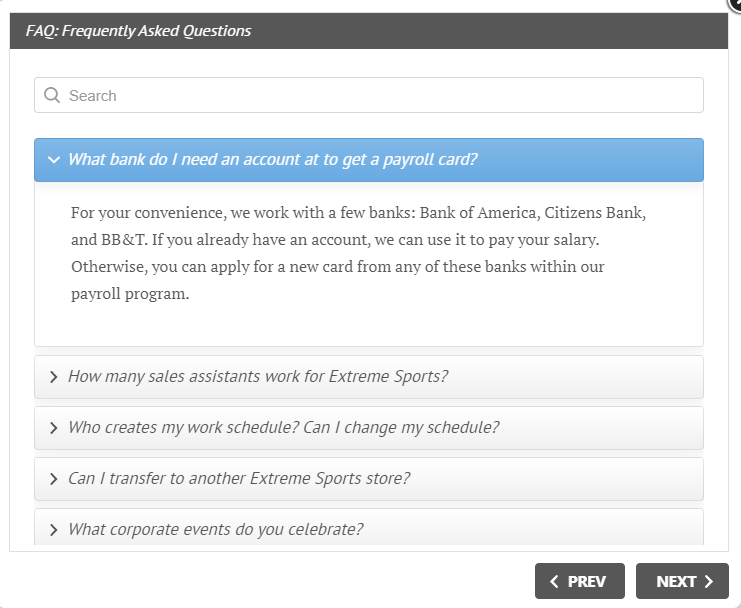Screen dimensions: 741x608
Task: Click the 'FAQ: Frequently Asked Questions' title bar
Action: pos(369,31)
